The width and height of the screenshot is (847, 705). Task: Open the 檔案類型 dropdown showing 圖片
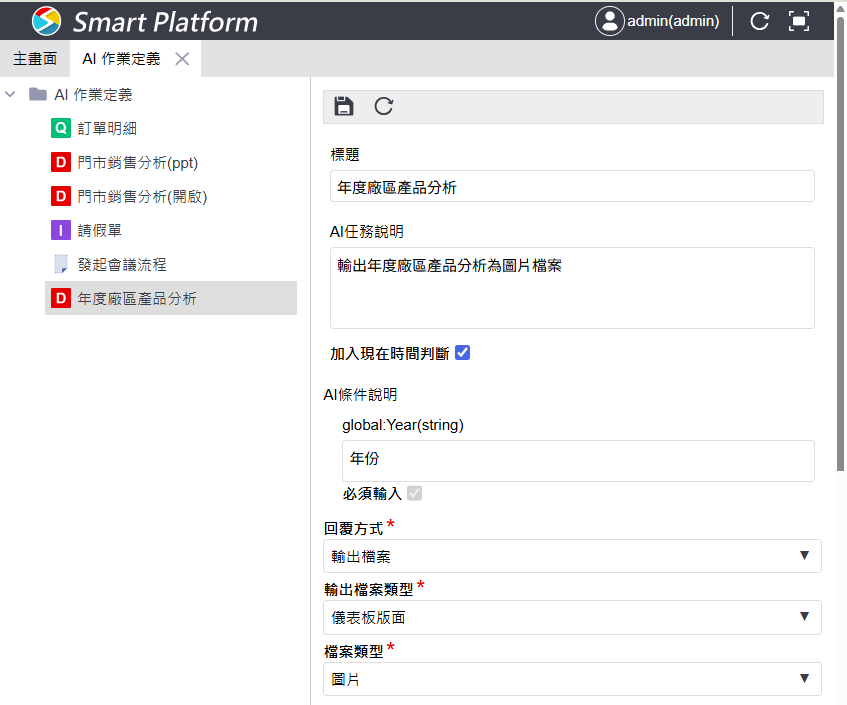point(572,679)
